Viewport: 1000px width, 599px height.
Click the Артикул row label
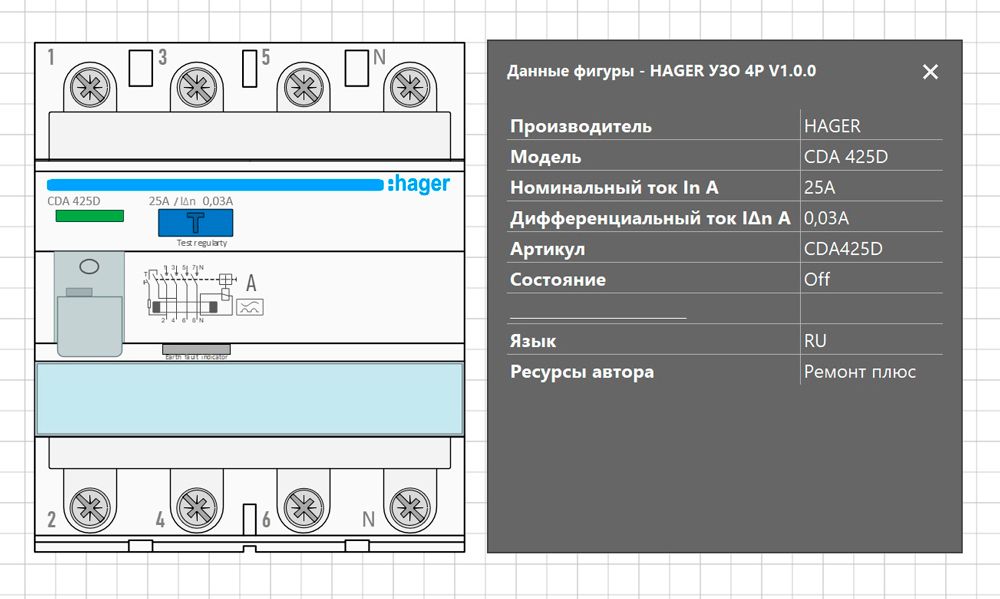tap(547, 249)
